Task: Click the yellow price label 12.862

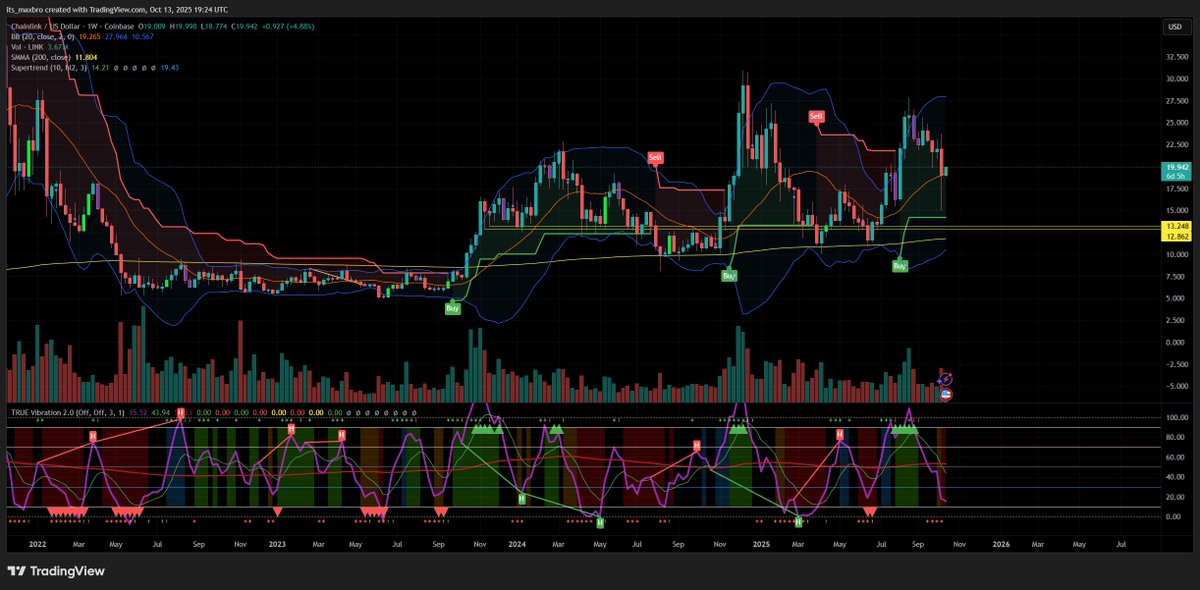Action: 1175,236
